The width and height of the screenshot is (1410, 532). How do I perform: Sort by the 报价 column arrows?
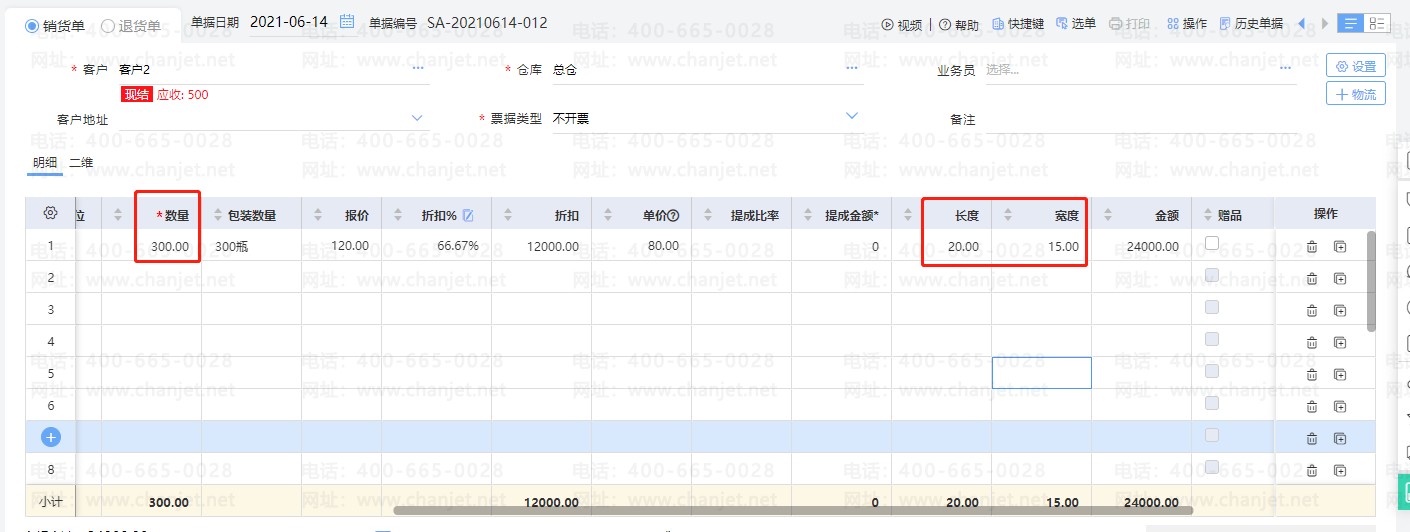319,215
